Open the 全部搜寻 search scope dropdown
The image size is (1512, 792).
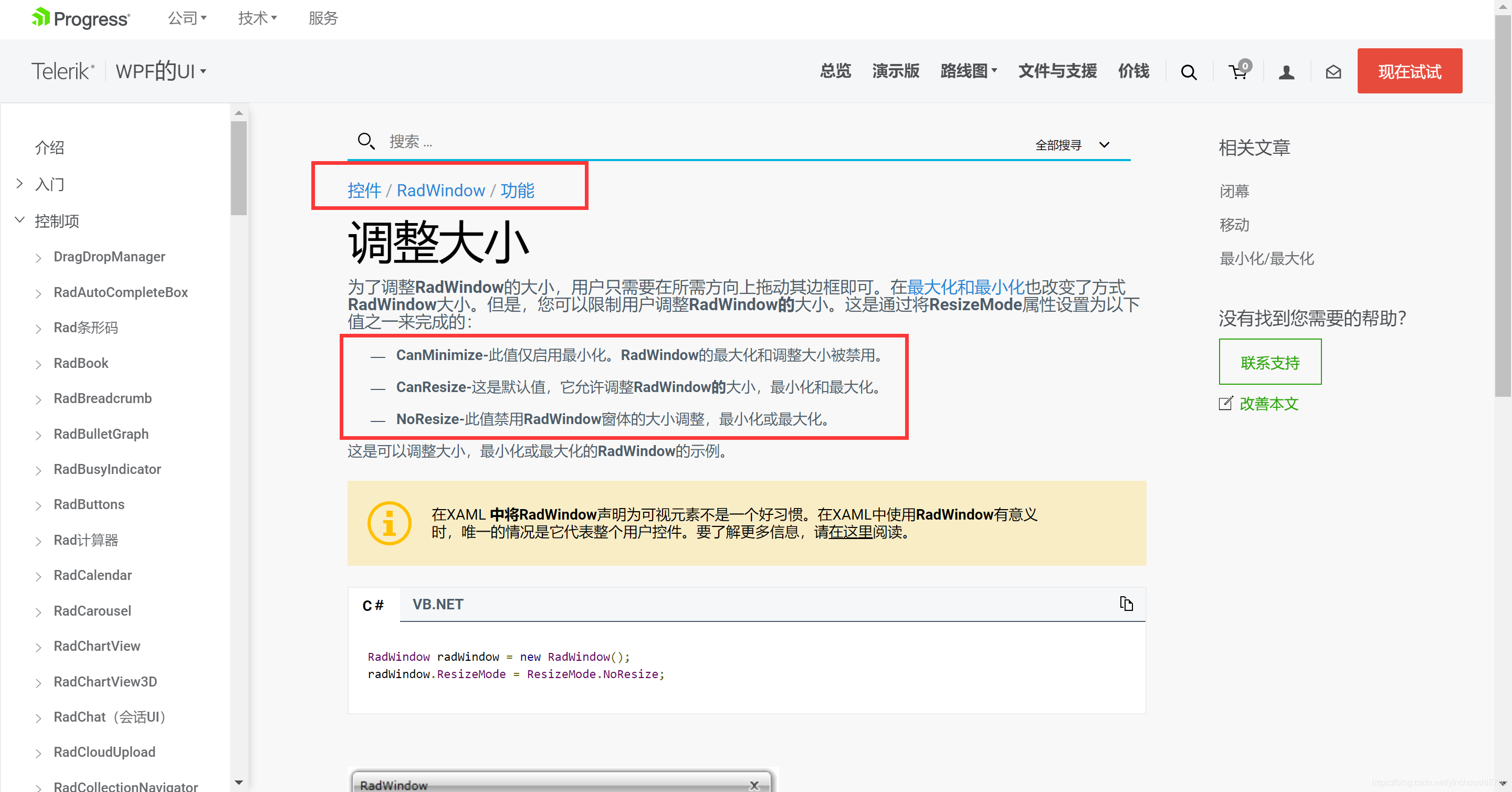pyautogui.click(x=1073, y=145)
